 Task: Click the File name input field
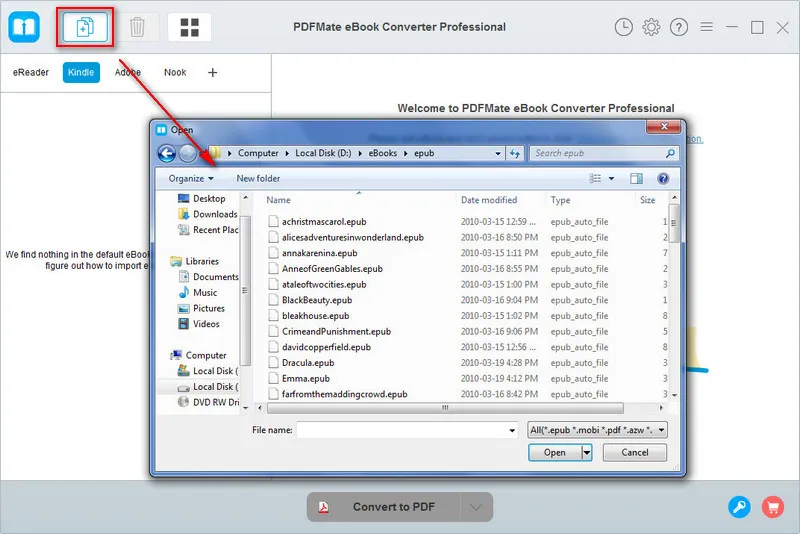pyautogui.click(x=405, y=430)
